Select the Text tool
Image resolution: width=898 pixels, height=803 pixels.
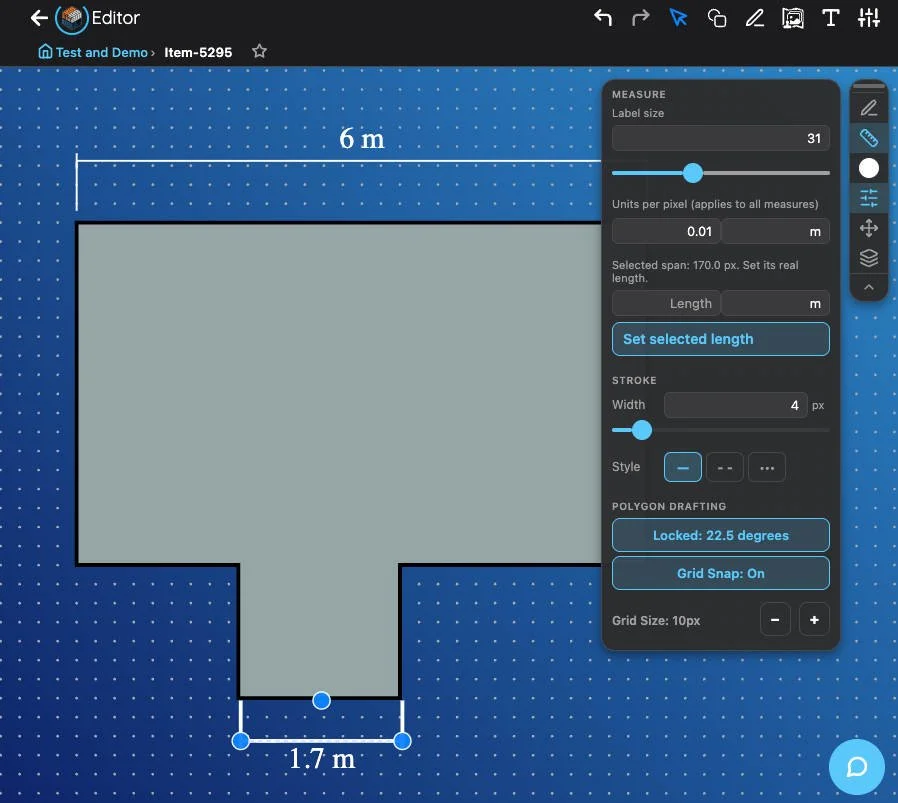(830, 18)
